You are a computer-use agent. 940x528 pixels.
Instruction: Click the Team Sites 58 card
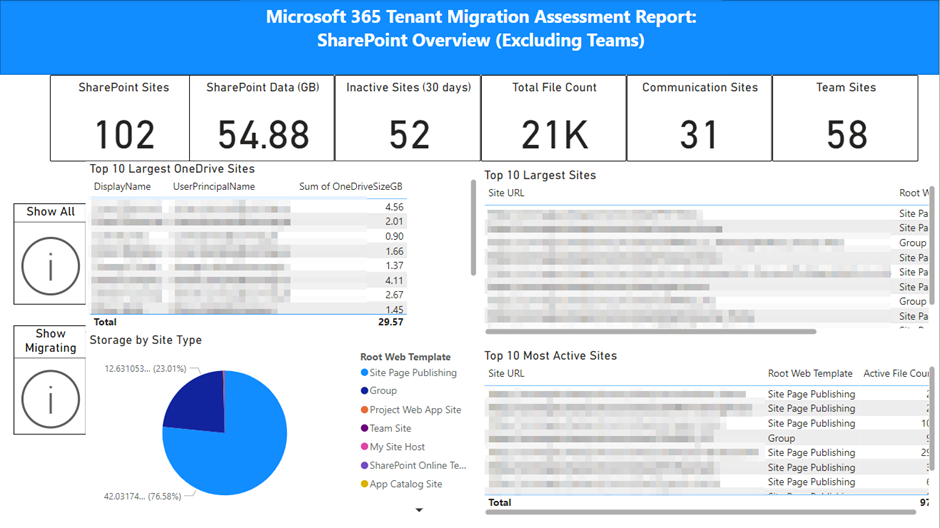845,118
